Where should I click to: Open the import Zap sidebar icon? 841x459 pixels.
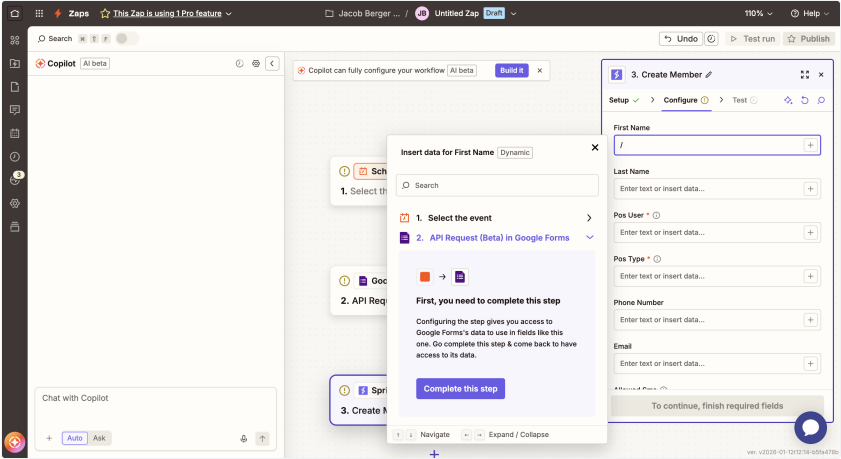click(14, 63)
